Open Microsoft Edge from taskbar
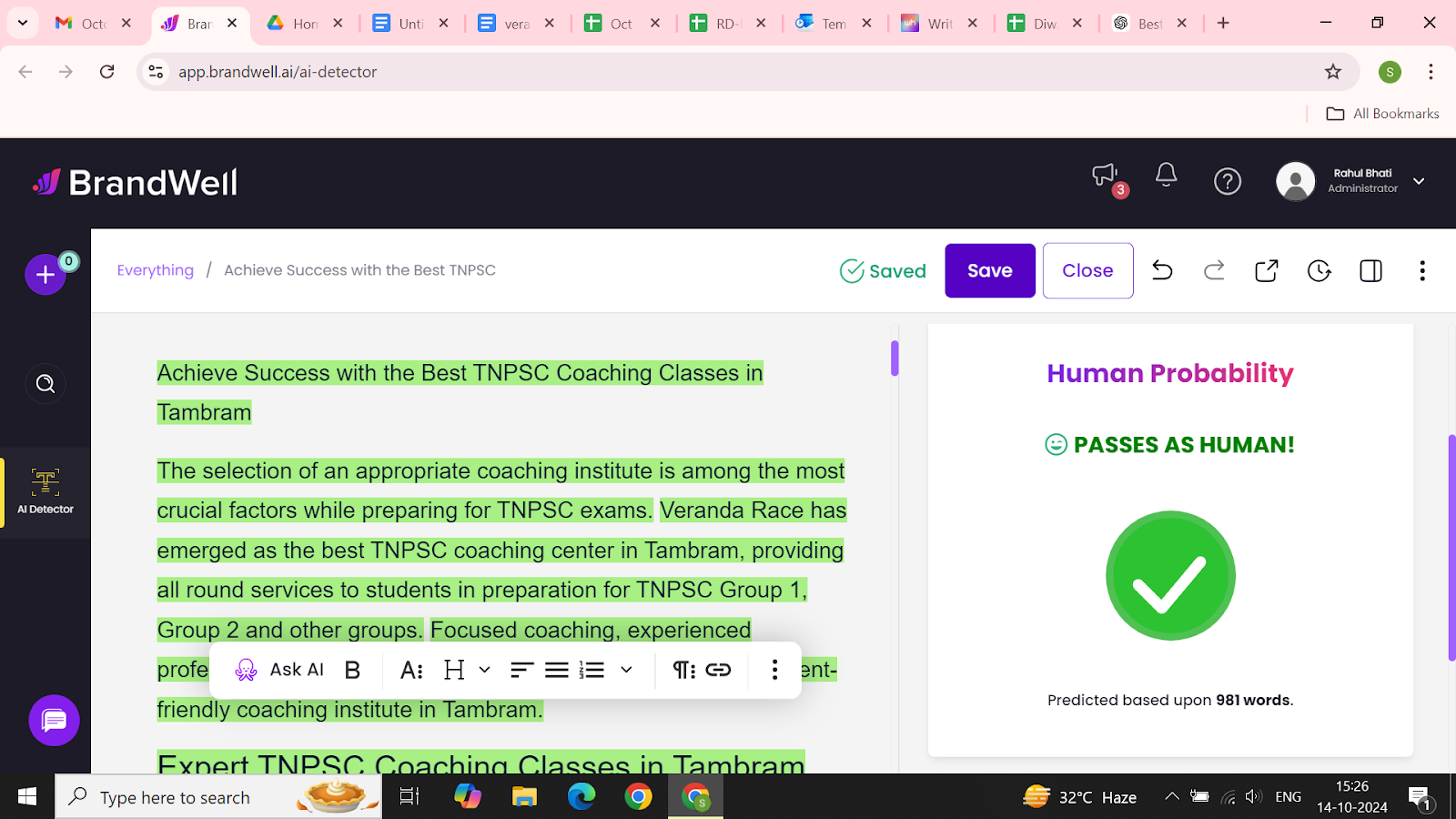 coord(581,797)
